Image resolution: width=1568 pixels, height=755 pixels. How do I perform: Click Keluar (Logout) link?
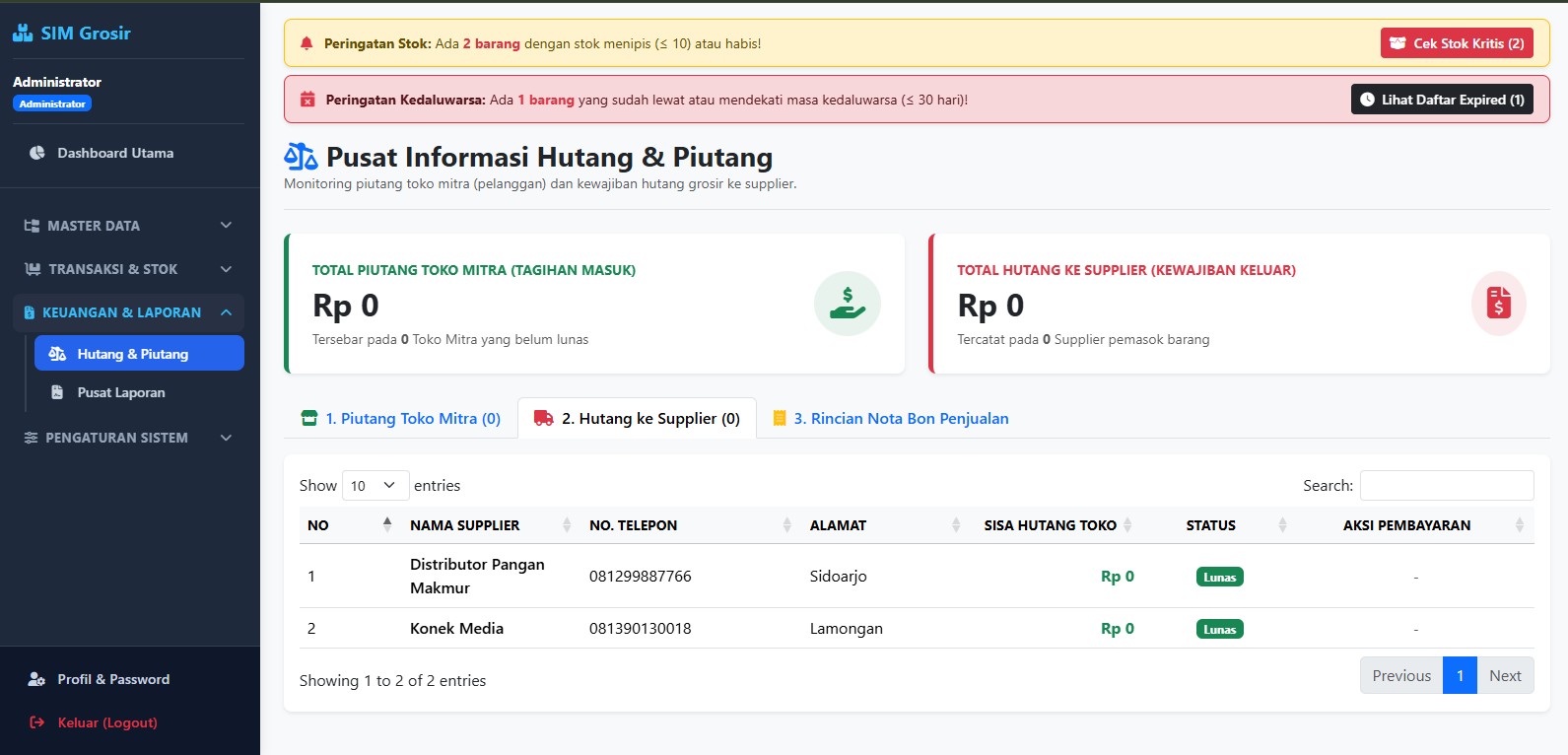coord(129,722)
